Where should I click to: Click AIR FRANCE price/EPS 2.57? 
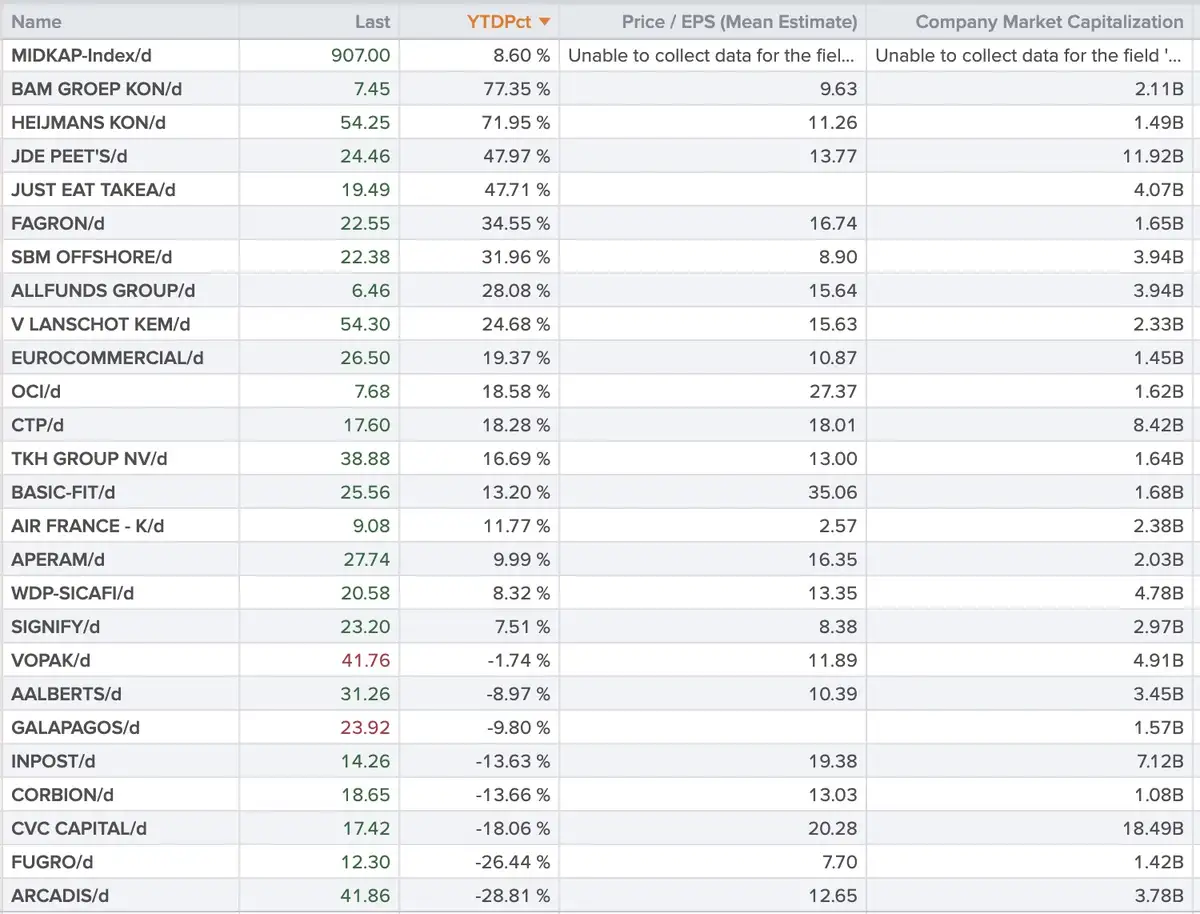point(837,526)
